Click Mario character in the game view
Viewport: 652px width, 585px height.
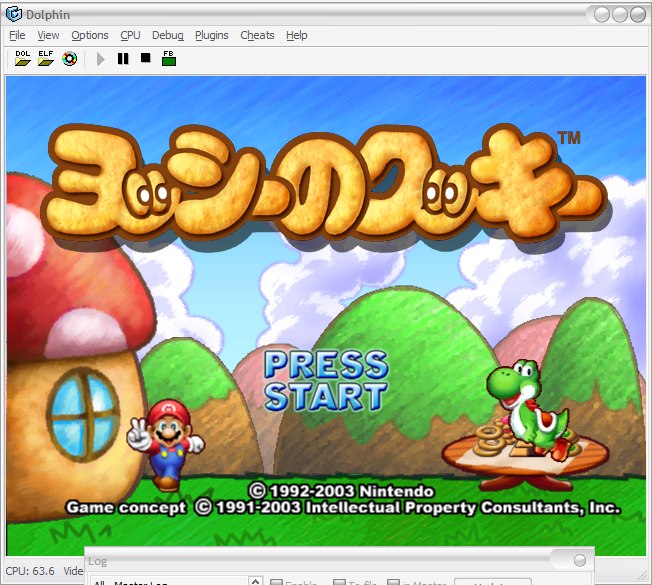pos(166,444)
